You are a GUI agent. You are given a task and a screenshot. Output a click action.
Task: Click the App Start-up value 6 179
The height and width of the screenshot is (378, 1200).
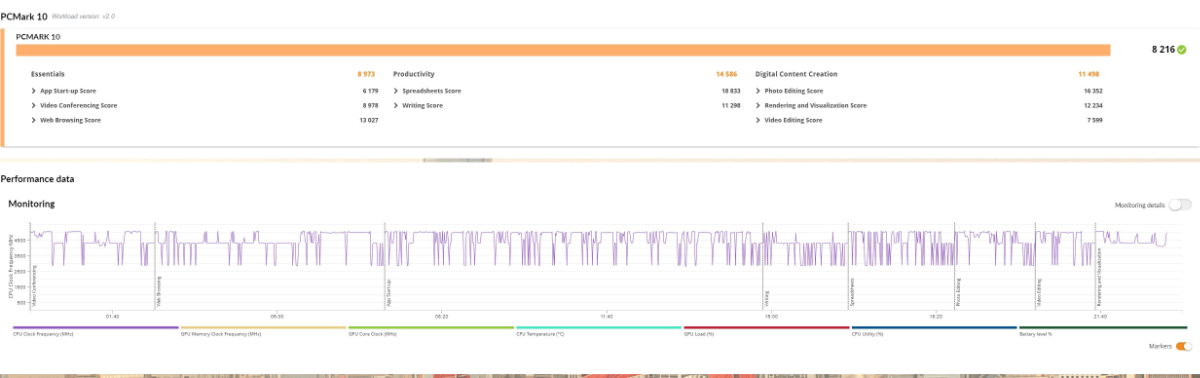pos(370,91)
